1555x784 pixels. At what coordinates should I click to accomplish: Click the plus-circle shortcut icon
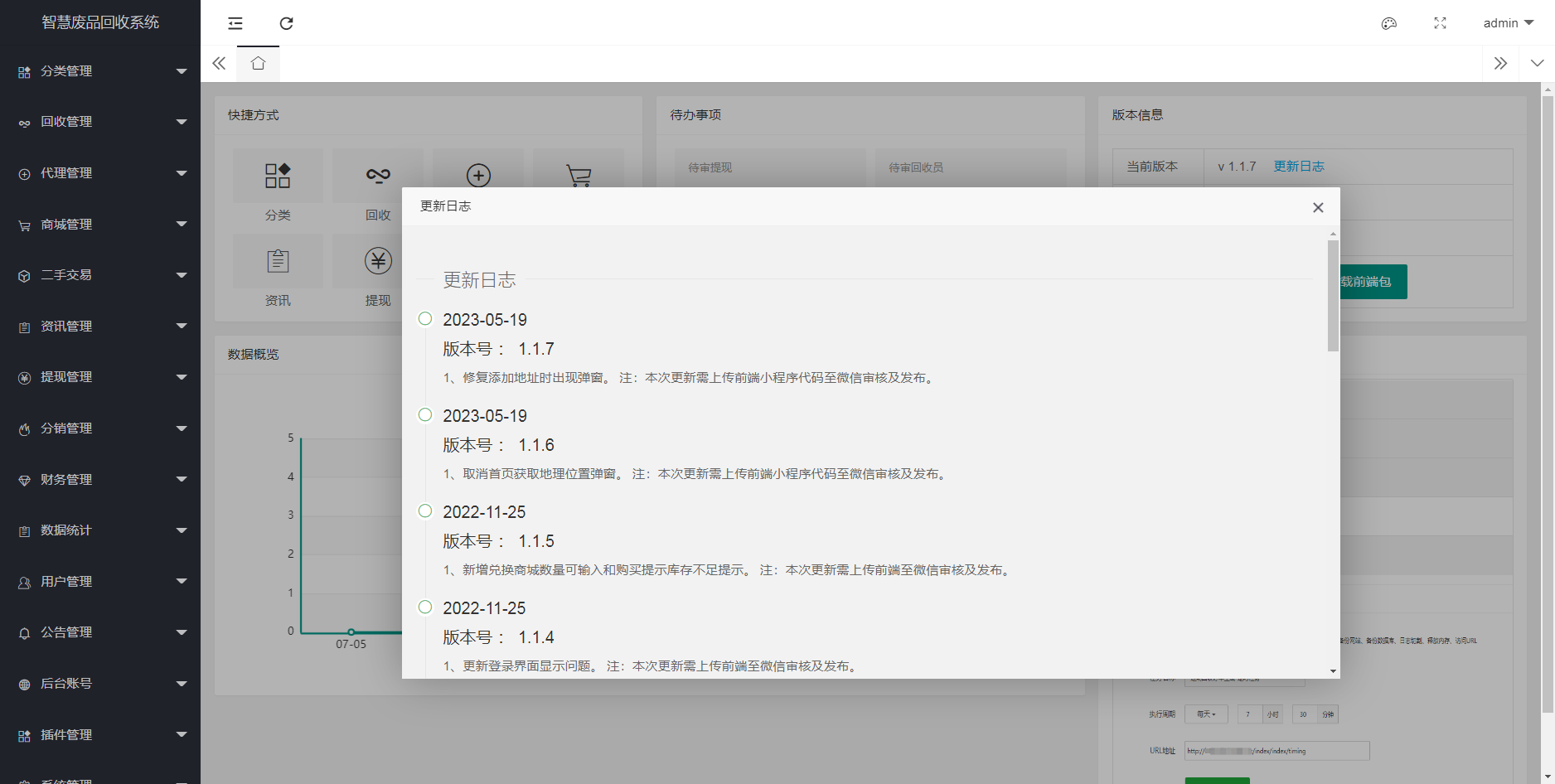pos(478,176)
